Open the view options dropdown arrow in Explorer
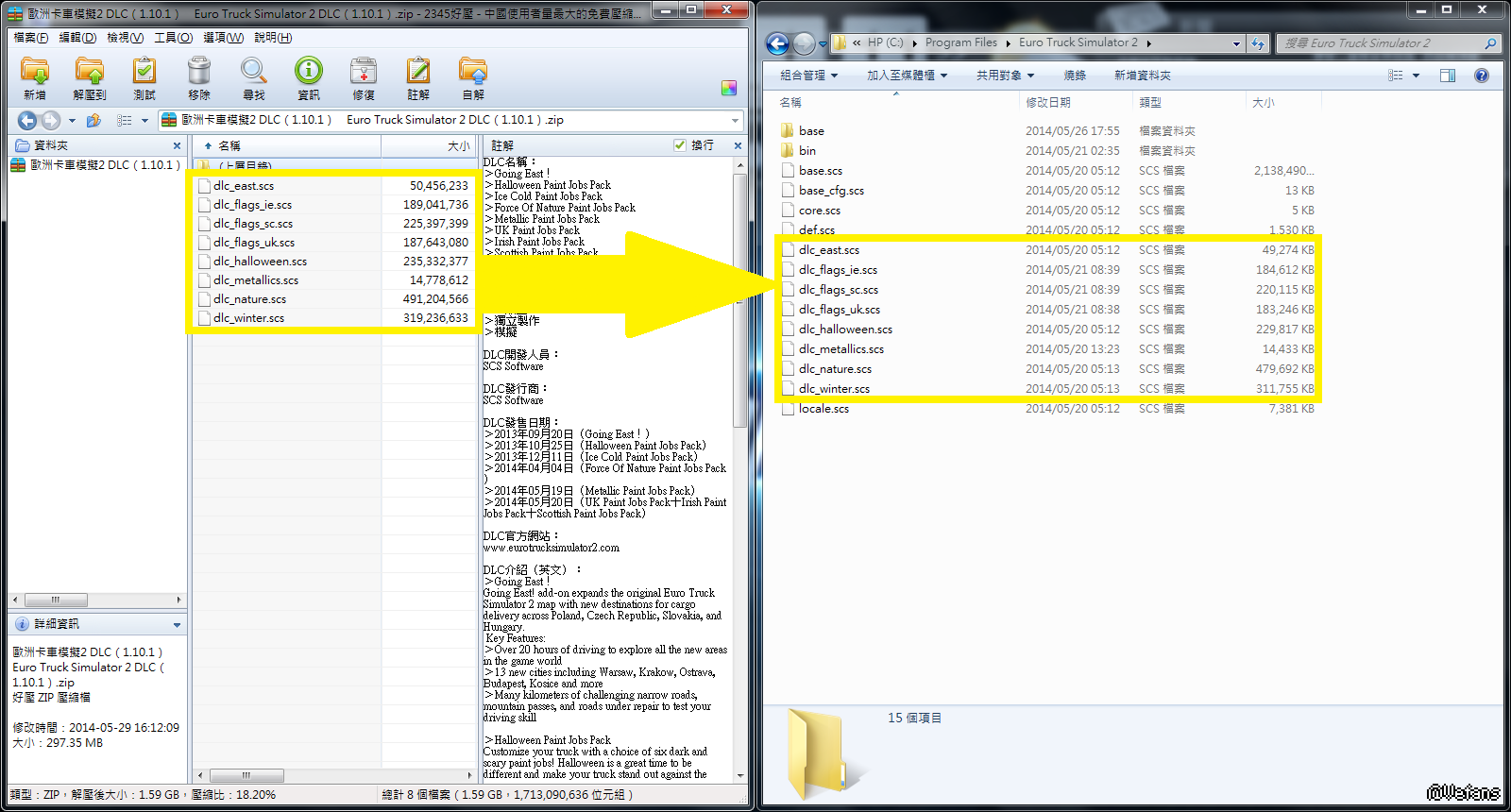This screenshot has height=812, width=1511. (1416, 76)
